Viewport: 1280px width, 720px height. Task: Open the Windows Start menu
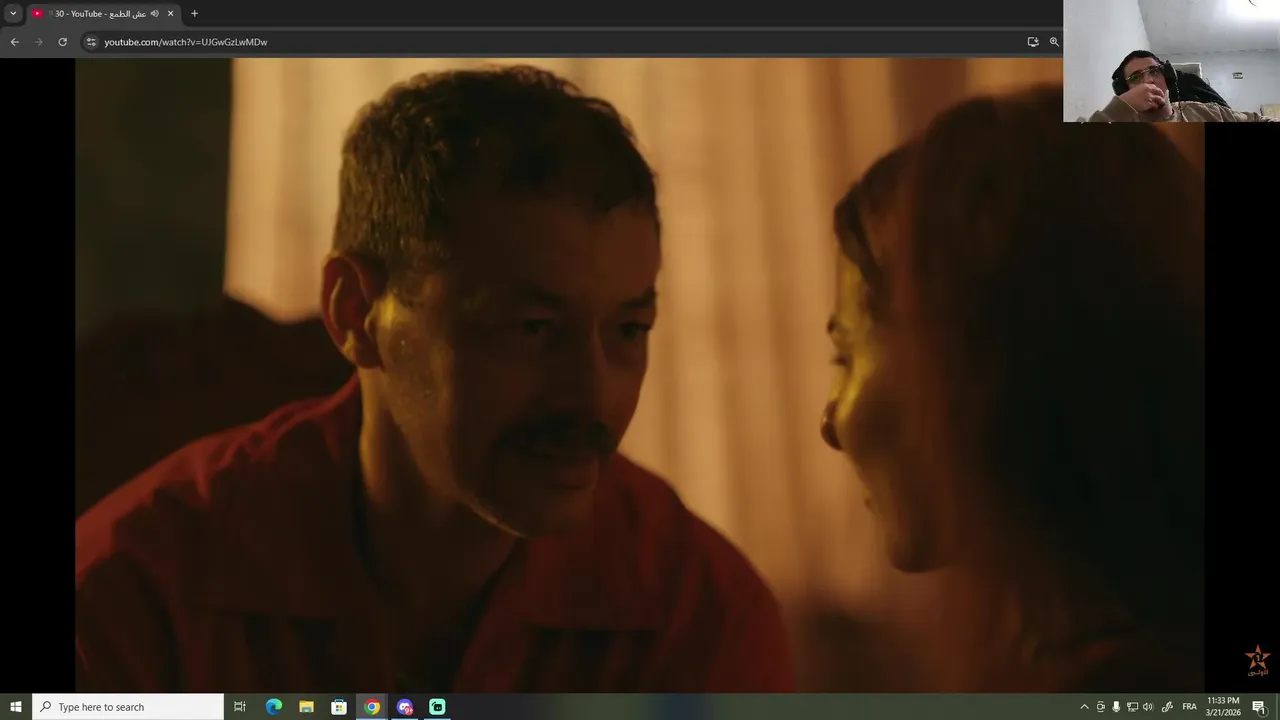pos(16,707)
